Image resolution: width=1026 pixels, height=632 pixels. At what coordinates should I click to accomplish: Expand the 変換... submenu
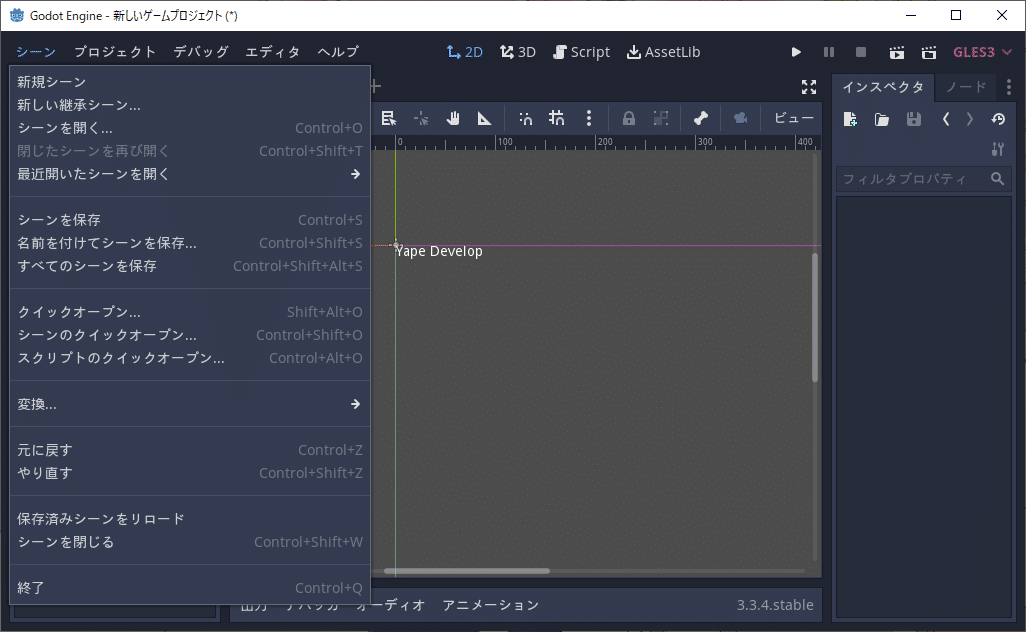pos(190,404)
